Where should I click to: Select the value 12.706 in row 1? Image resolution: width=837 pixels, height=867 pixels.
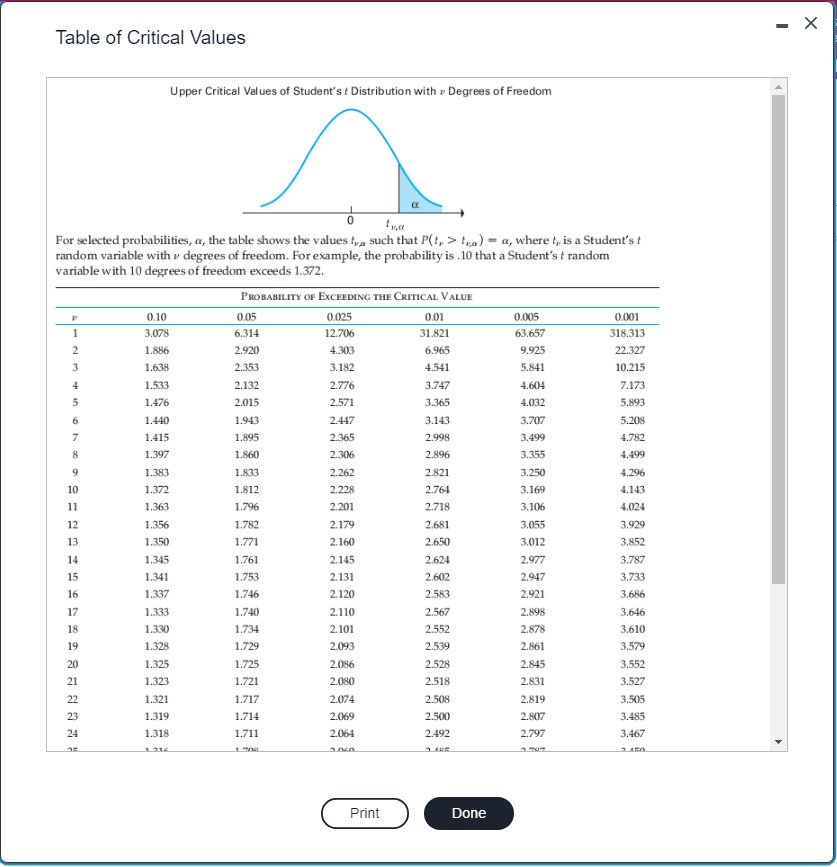tap(339, 333)
